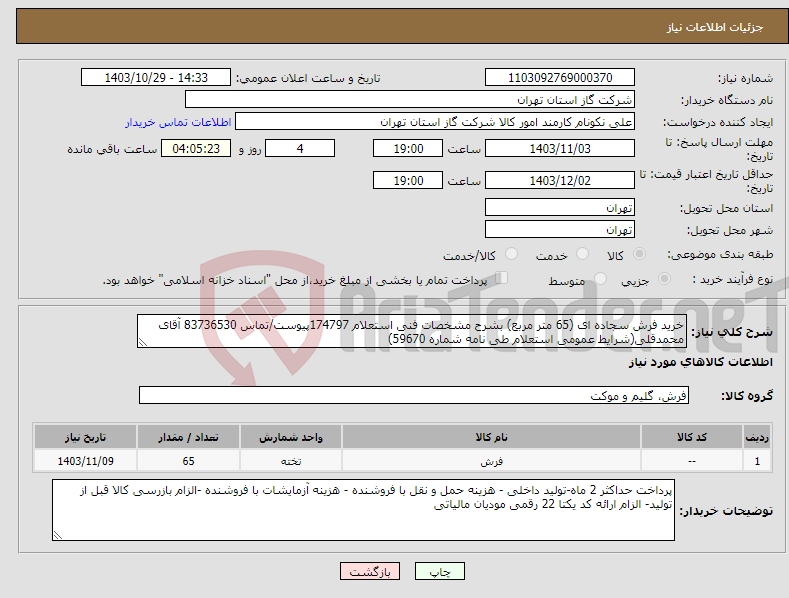
Task: Click the شهر محل تحویل field
Action: (x=560, y=230)
